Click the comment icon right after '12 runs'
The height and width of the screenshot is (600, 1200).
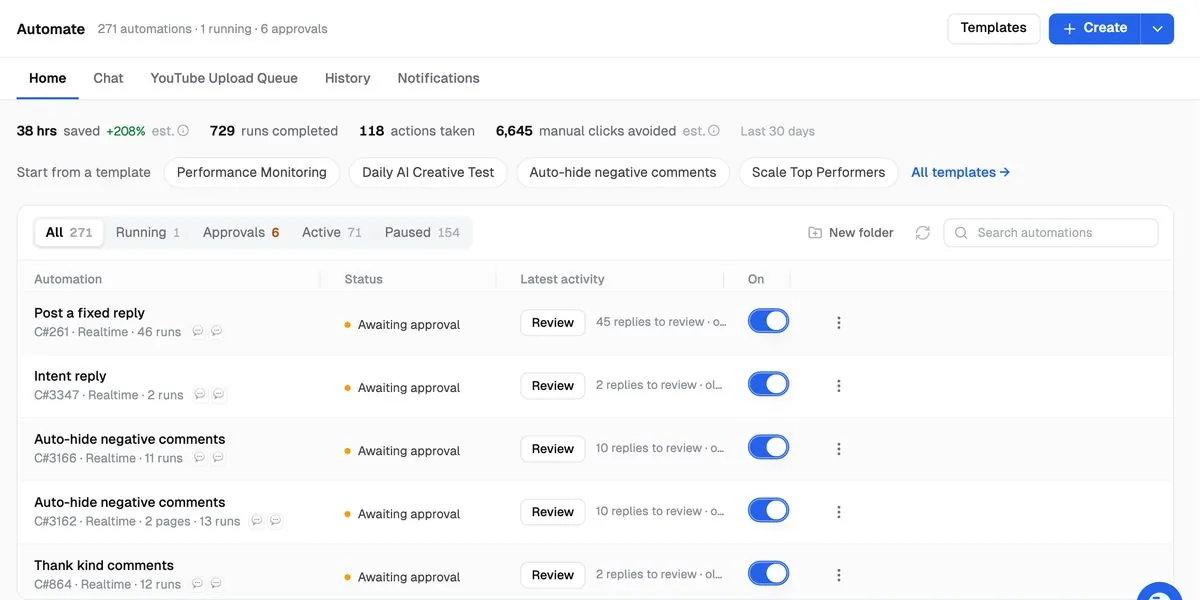pyautogui.click(x=197, y=584)
